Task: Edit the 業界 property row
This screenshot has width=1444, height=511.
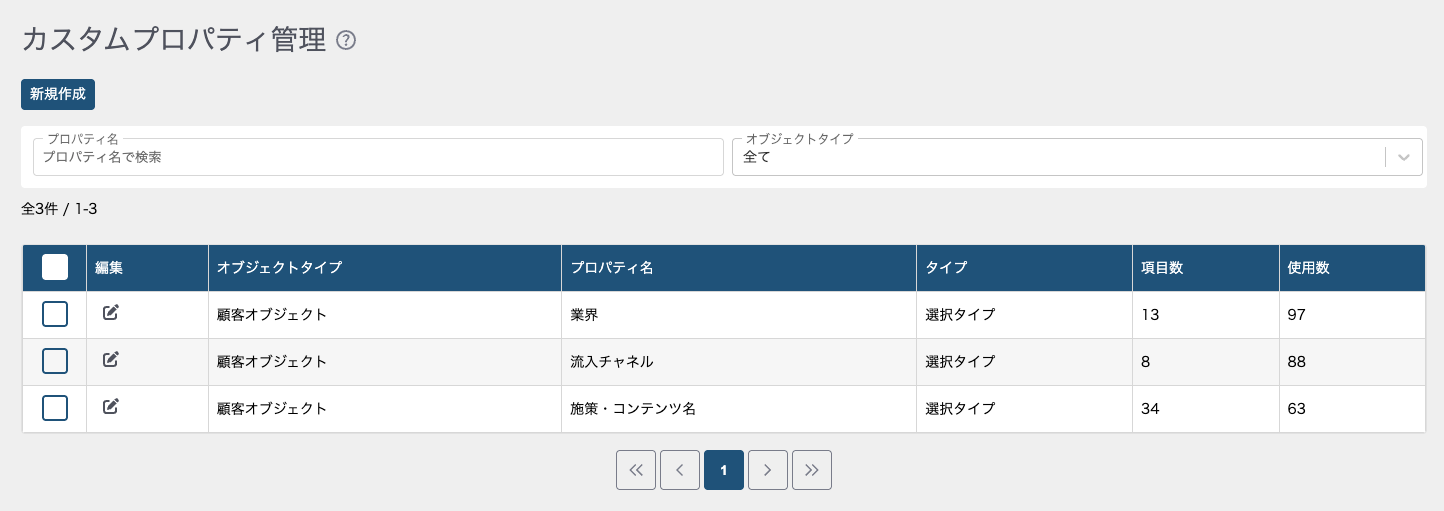Action: [x=111, y=313]
